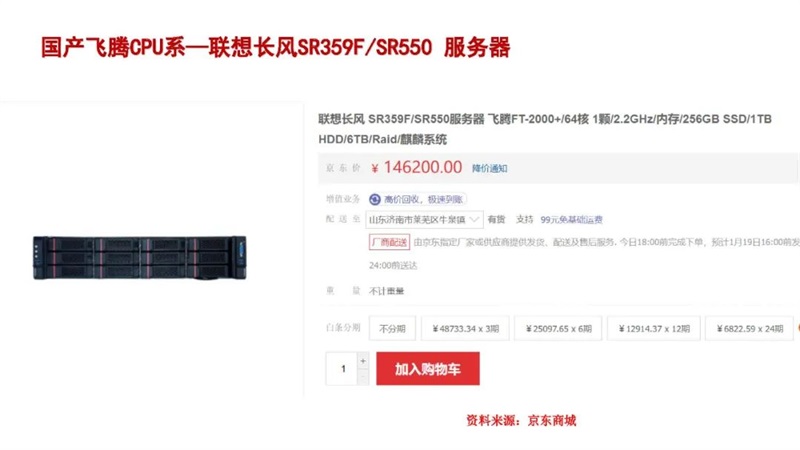Open the 高价回收，极速到账 trade-in service
The width and height of the screenshot is (800, 450).
pos(423,199)
